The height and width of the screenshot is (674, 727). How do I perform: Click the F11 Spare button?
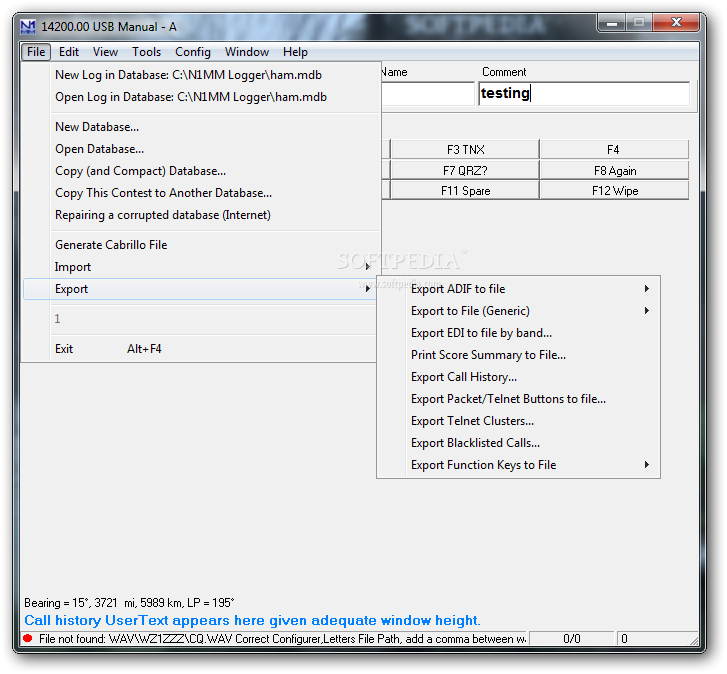point(465,191)
